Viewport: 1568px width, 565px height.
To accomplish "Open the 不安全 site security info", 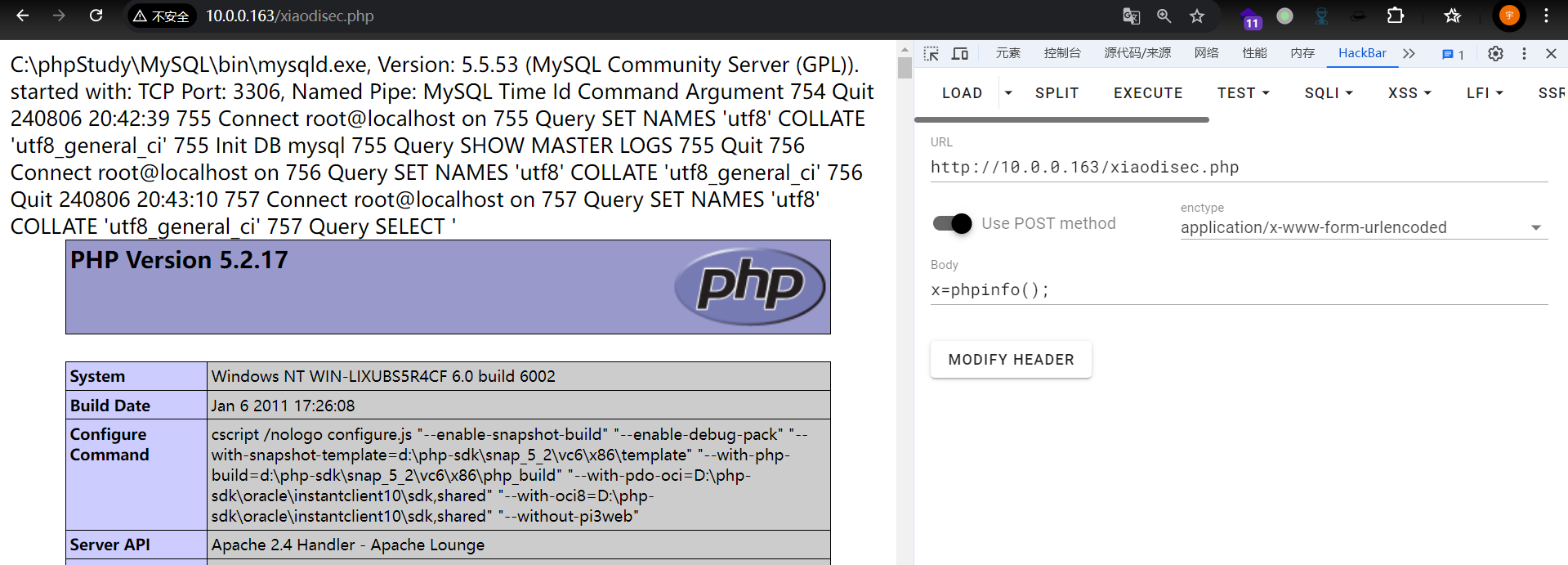I will [x=162, y=16].
